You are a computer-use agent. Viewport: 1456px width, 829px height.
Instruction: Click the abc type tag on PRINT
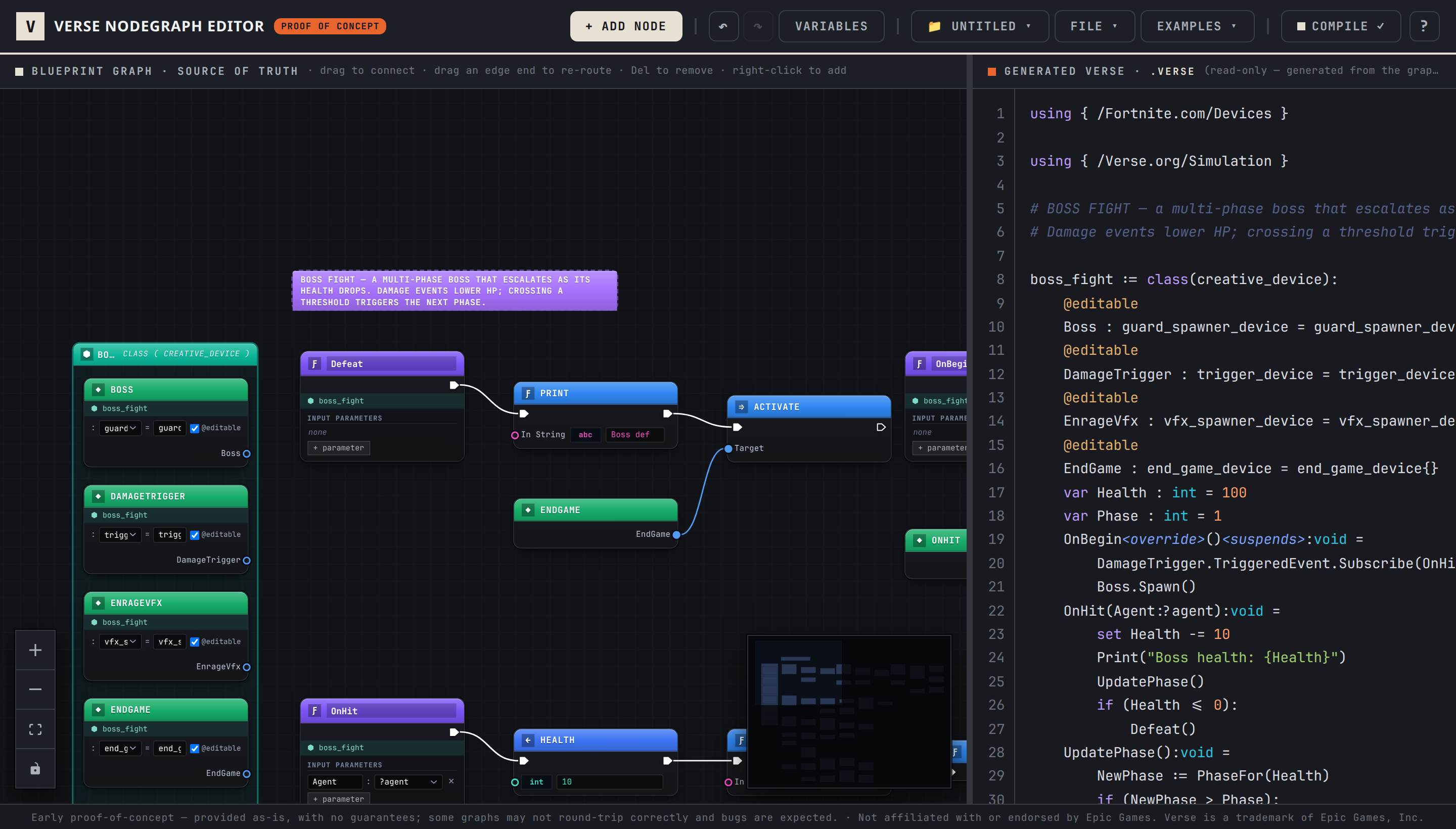(x=585, y=434)
